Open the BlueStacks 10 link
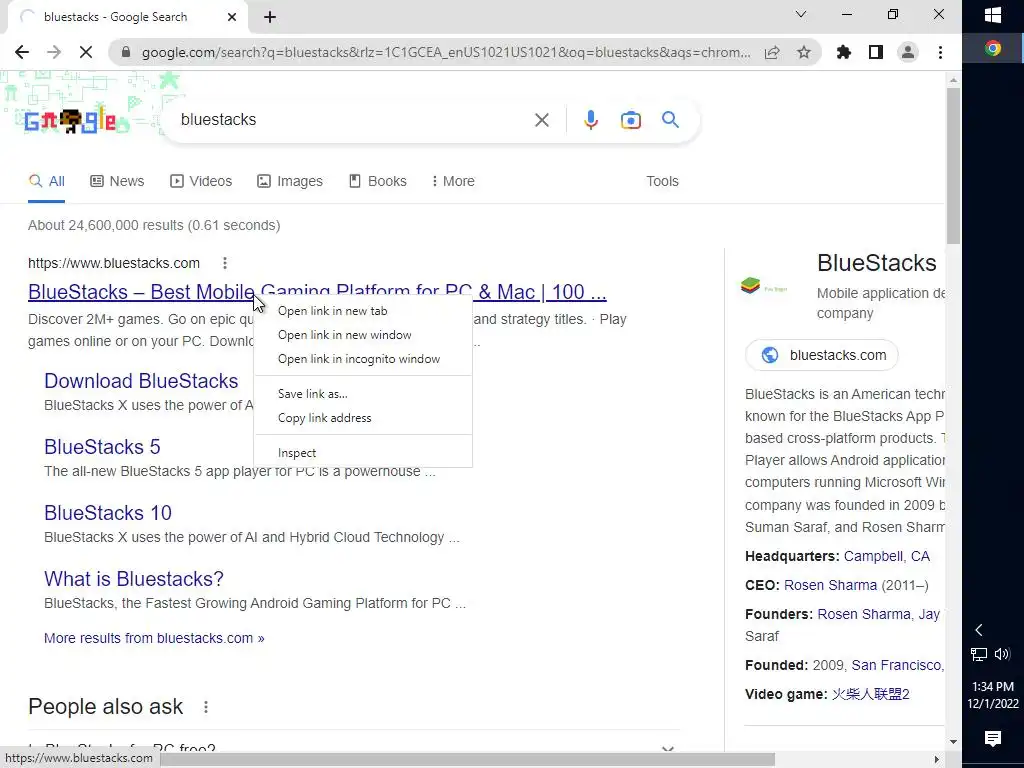The image size is (1024, 768). [108, 513]
